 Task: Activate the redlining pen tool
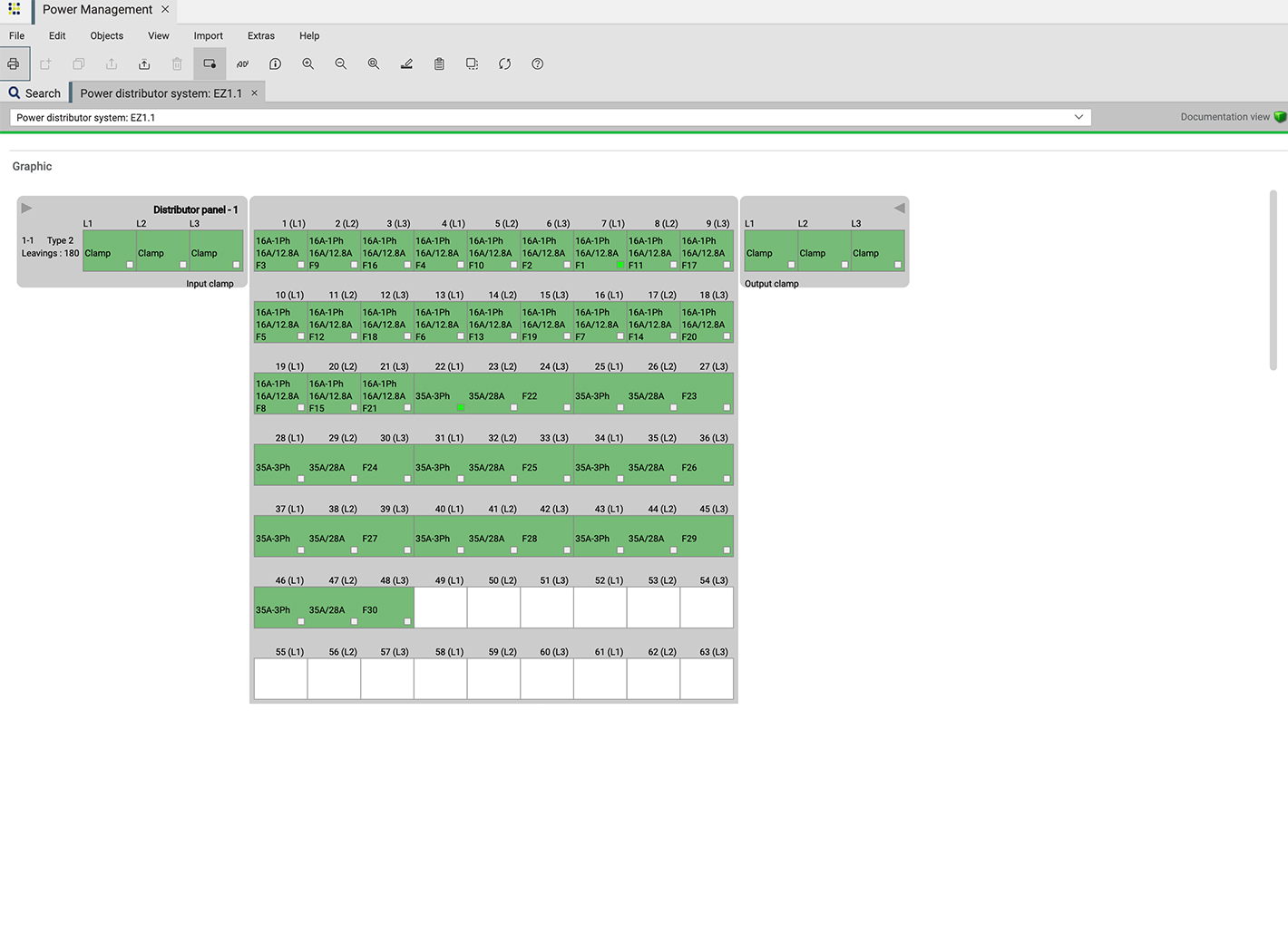point(406,63)
